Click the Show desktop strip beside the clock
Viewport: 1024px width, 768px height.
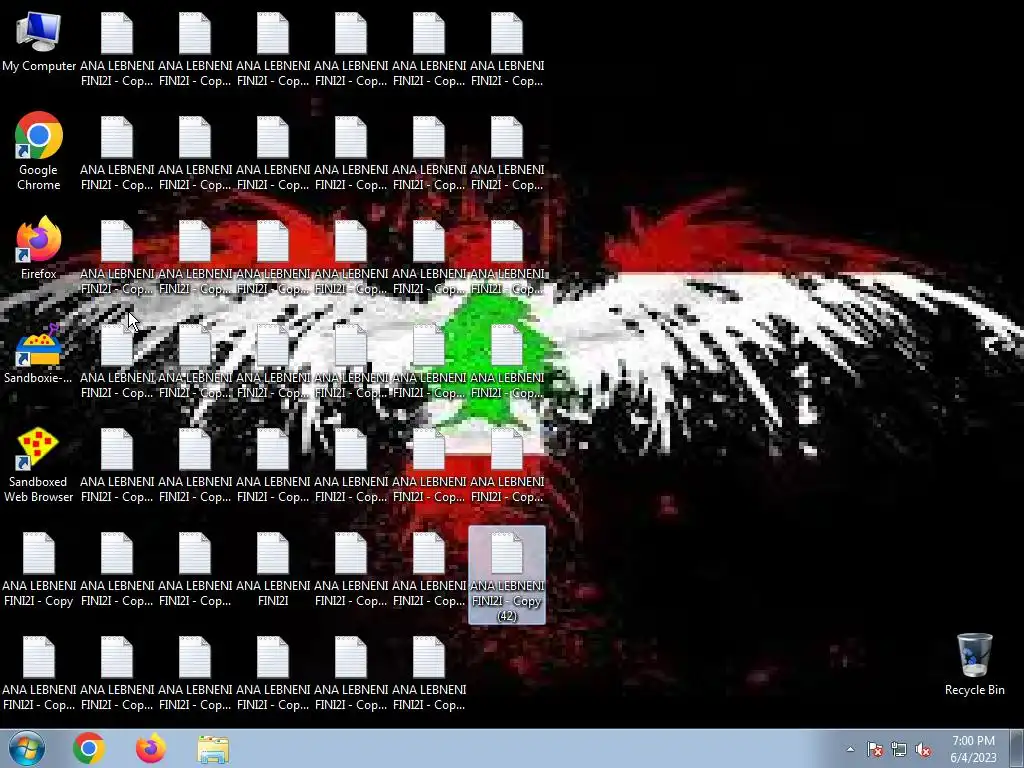(1017, 749)
